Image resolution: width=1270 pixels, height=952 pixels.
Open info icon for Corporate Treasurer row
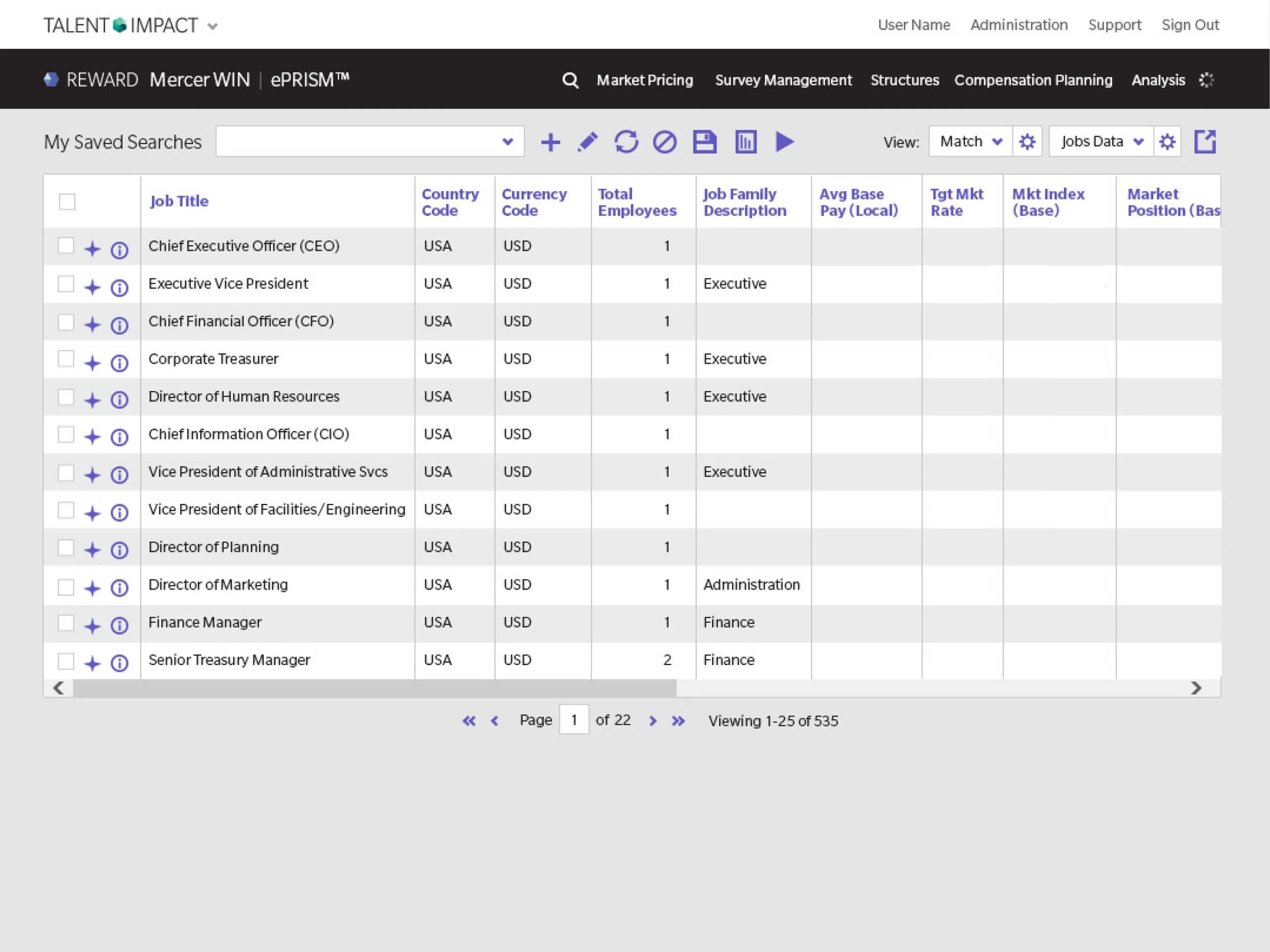(119, 363)
